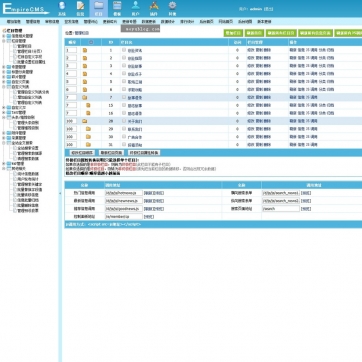This screenshot has width=362, height=362.
Task: Tick the checkbox in row ID 6
Action: (x=124, y=89)
